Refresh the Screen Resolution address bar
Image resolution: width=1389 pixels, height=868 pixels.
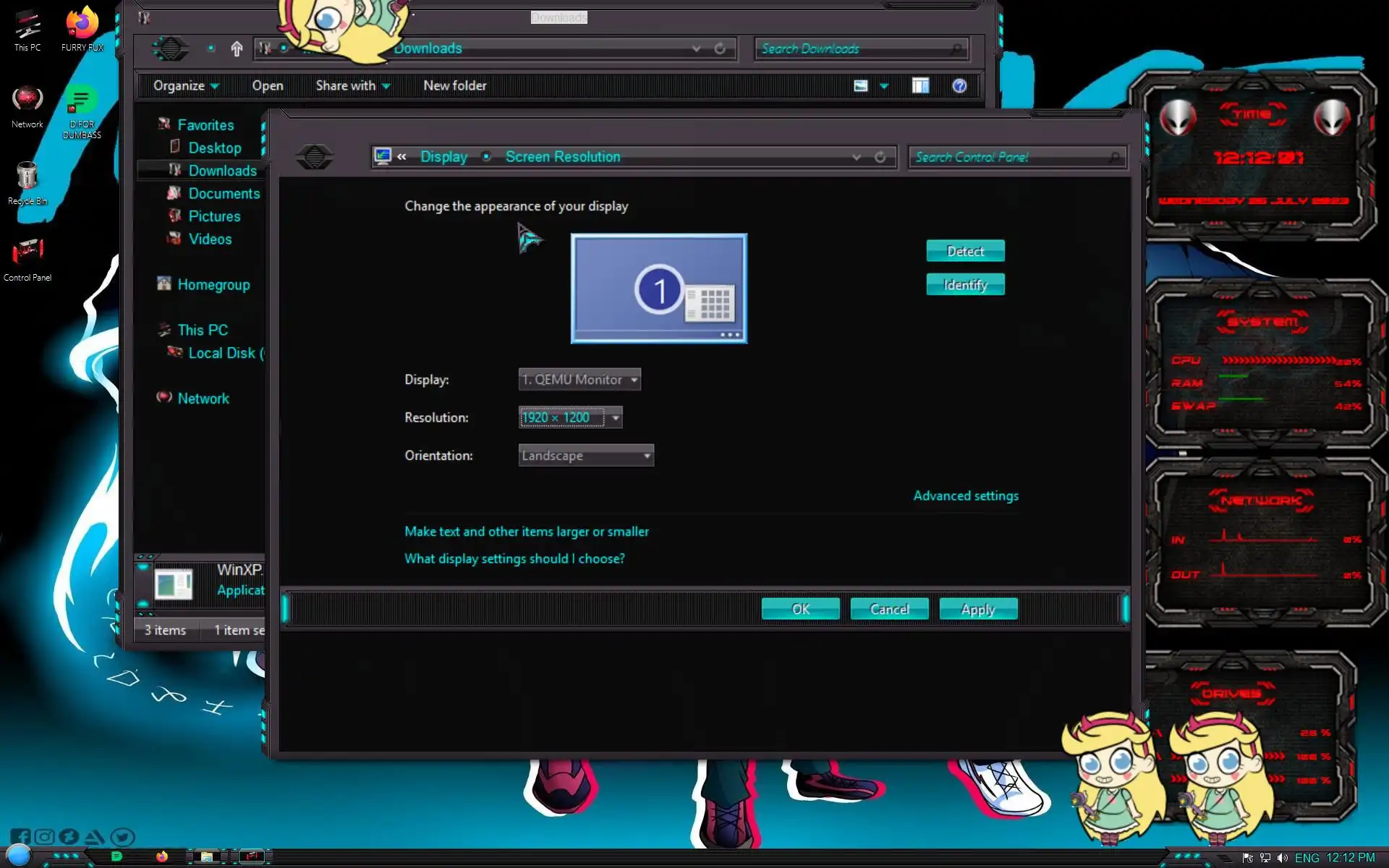(880, 157)
